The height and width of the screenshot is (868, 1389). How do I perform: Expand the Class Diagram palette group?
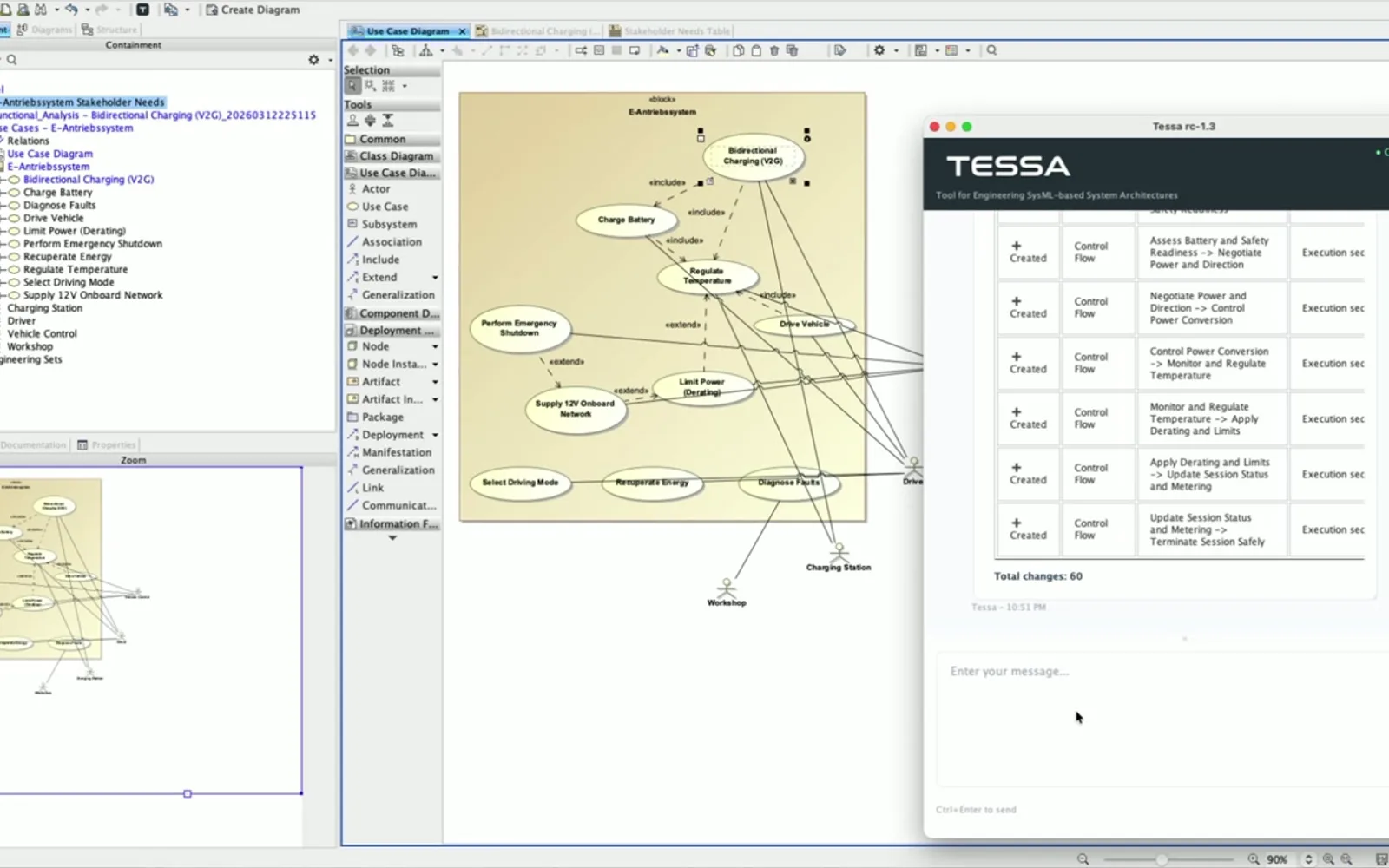[x=392, y=156]
